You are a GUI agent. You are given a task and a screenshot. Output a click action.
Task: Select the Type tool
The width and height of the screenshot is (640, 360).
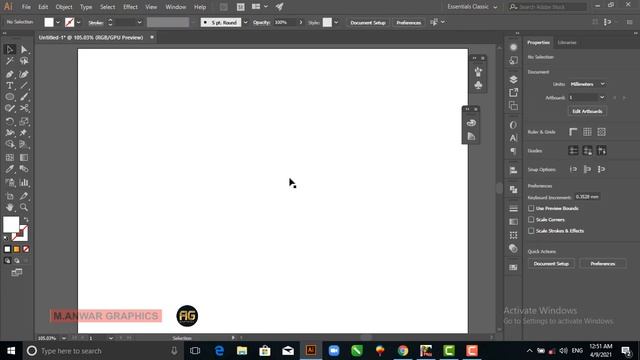point(10,86)
